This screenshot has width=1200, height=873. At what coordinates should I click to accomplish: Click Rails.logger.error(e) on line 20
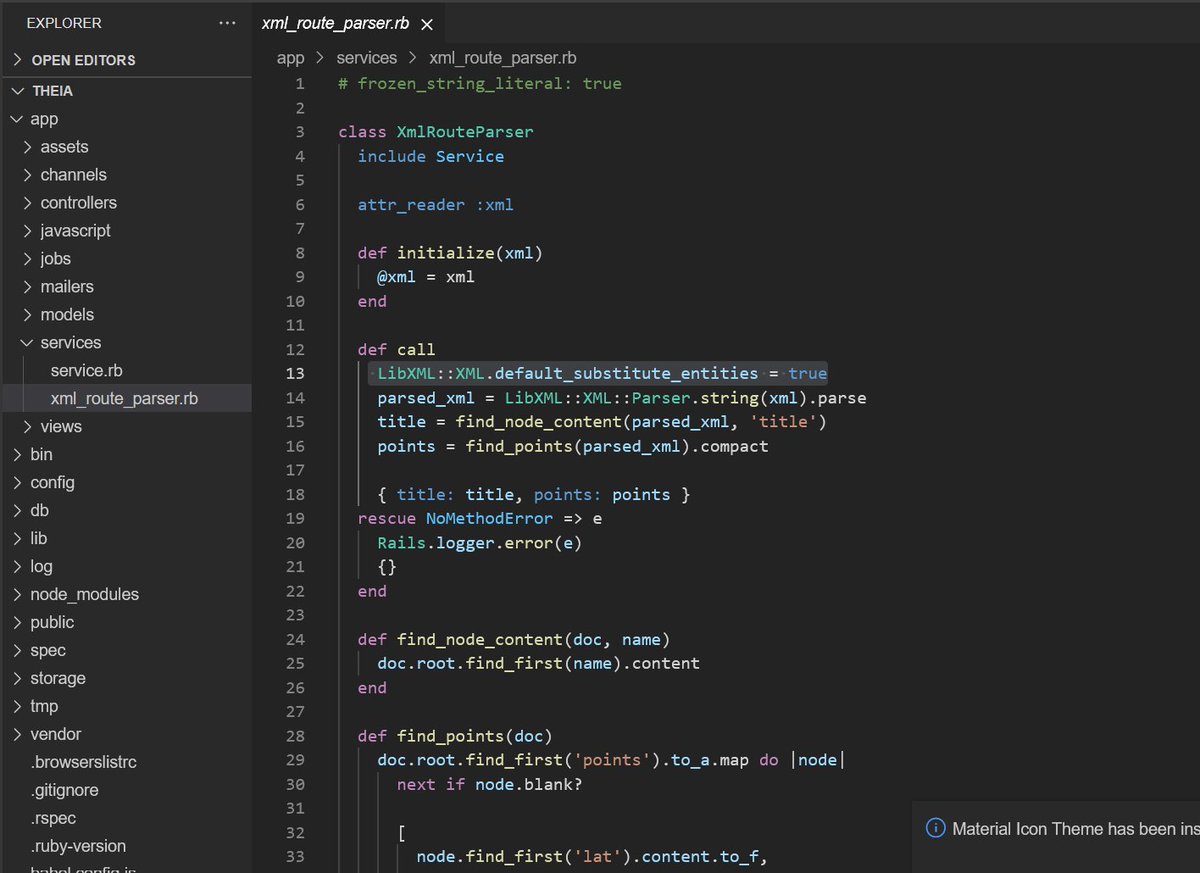(480, 543)
